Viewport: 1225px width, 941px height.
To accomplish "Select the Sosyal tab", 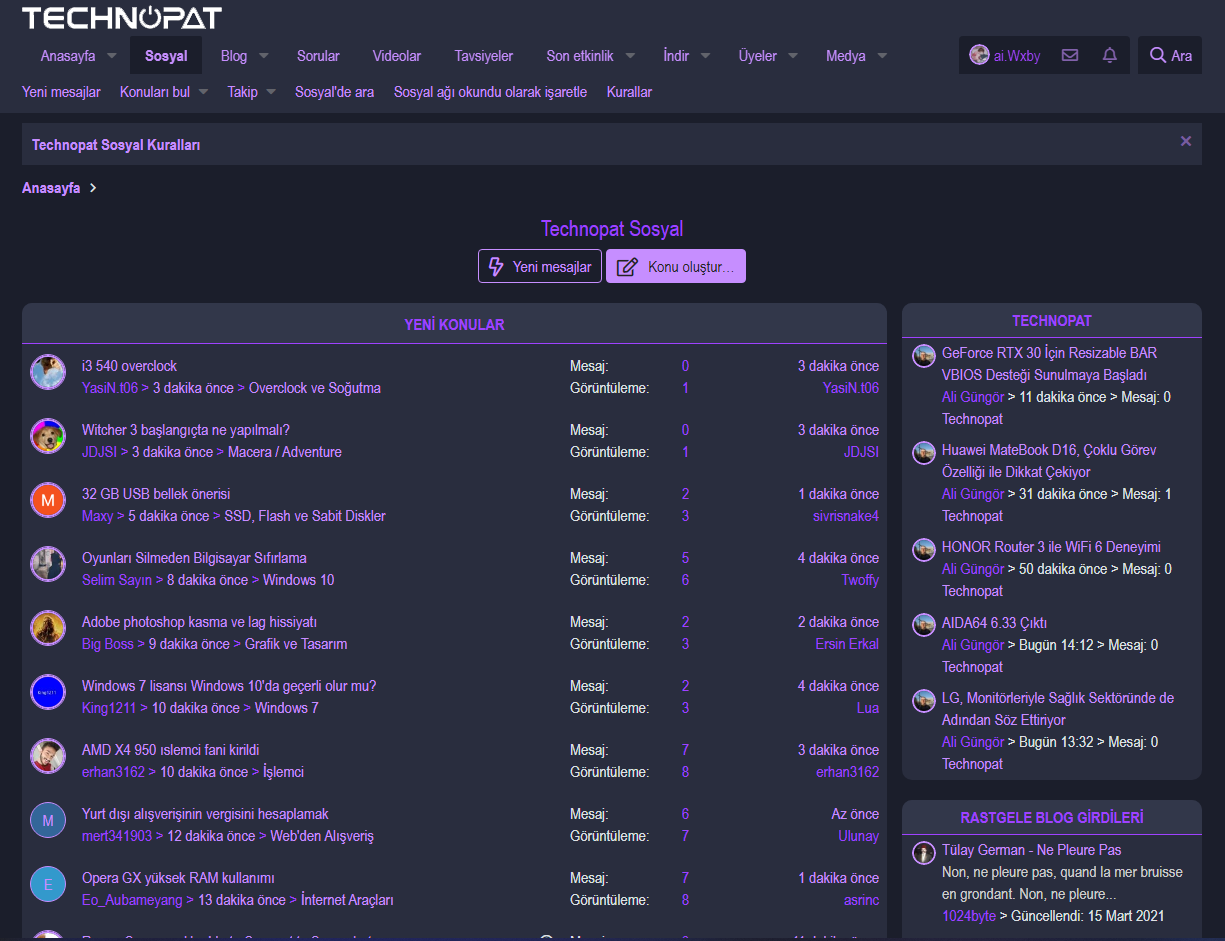I will point(166,56).
